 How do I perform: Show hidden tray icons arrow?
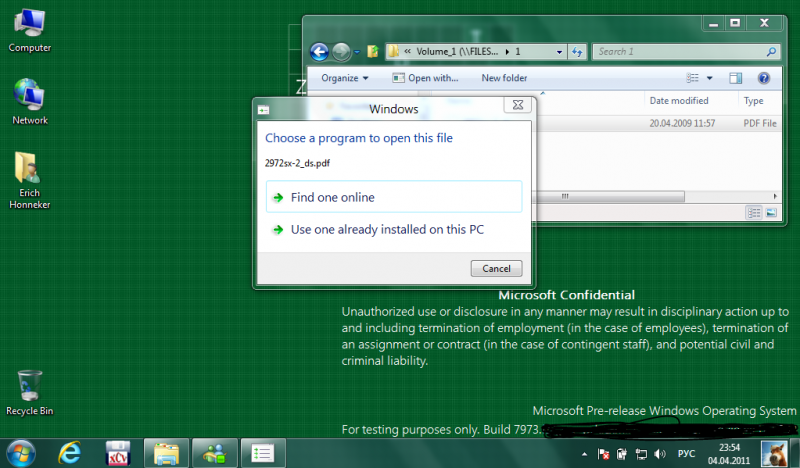coord(584,454)
